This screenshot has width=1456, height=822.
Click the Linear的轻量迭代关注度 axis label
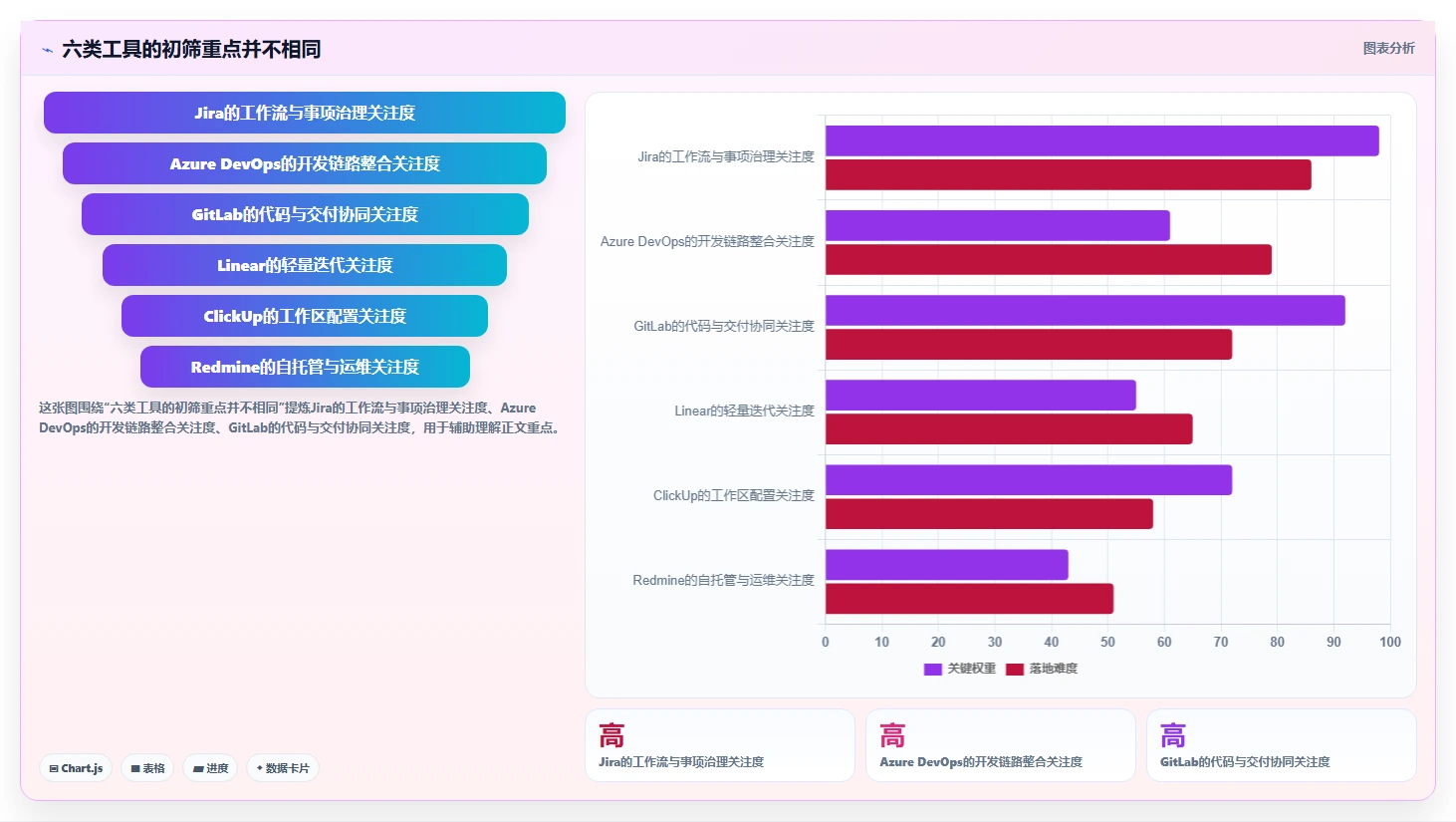tap(744, 411)
